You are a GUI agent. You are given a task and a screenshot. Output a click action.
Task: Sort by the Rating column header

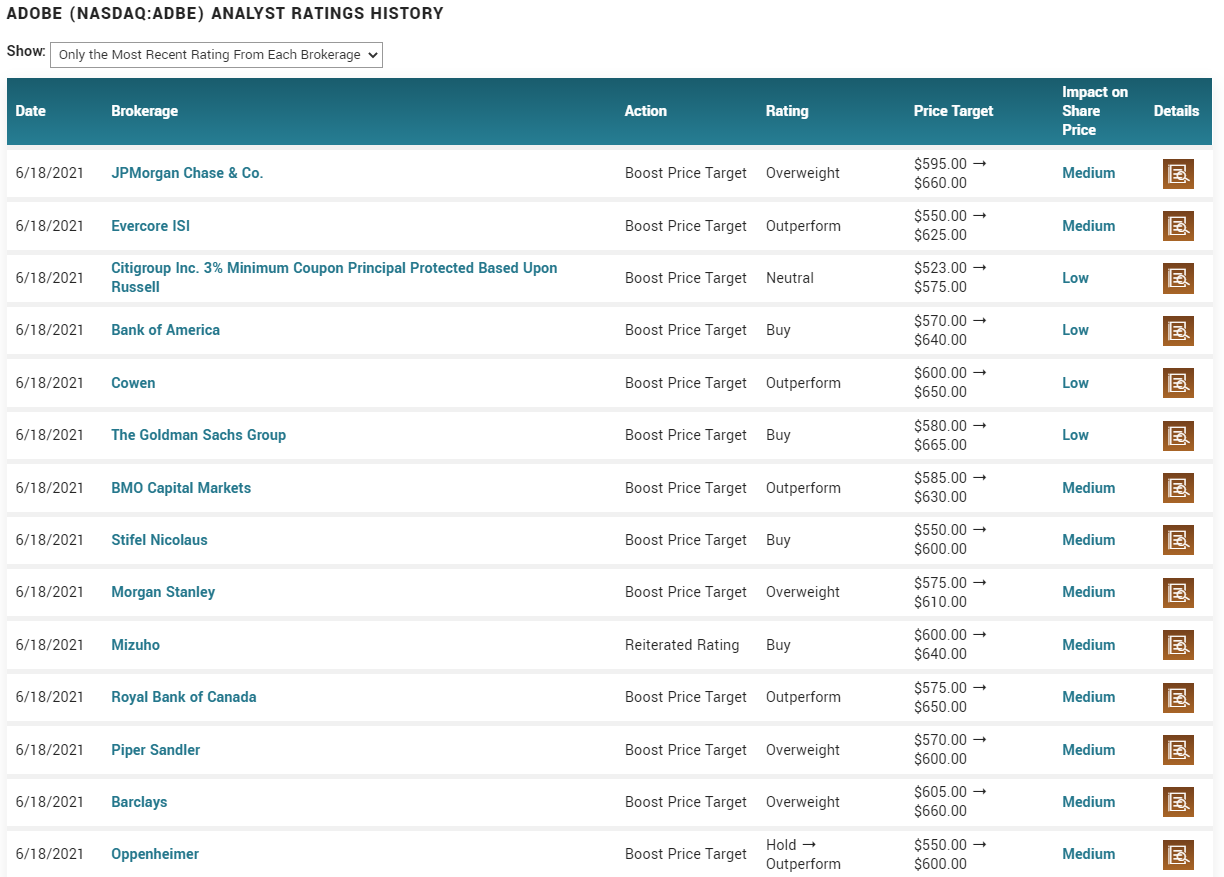click(x=787, y=111)
